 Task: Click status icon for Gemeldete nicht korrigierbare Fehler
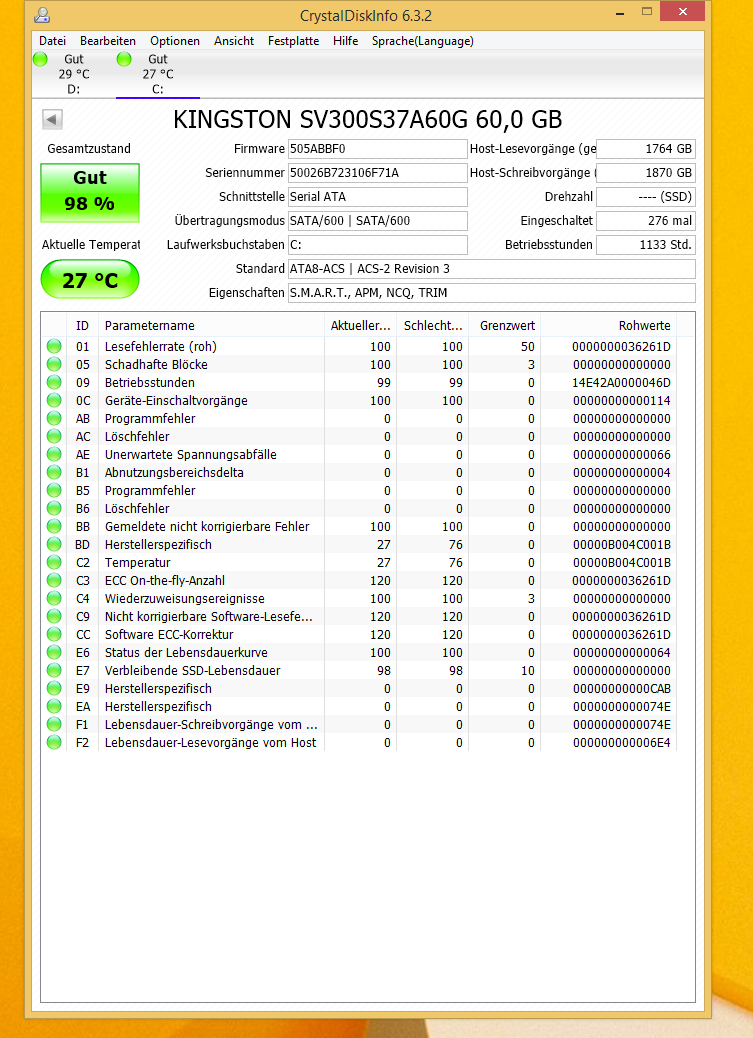pos(54,526)
